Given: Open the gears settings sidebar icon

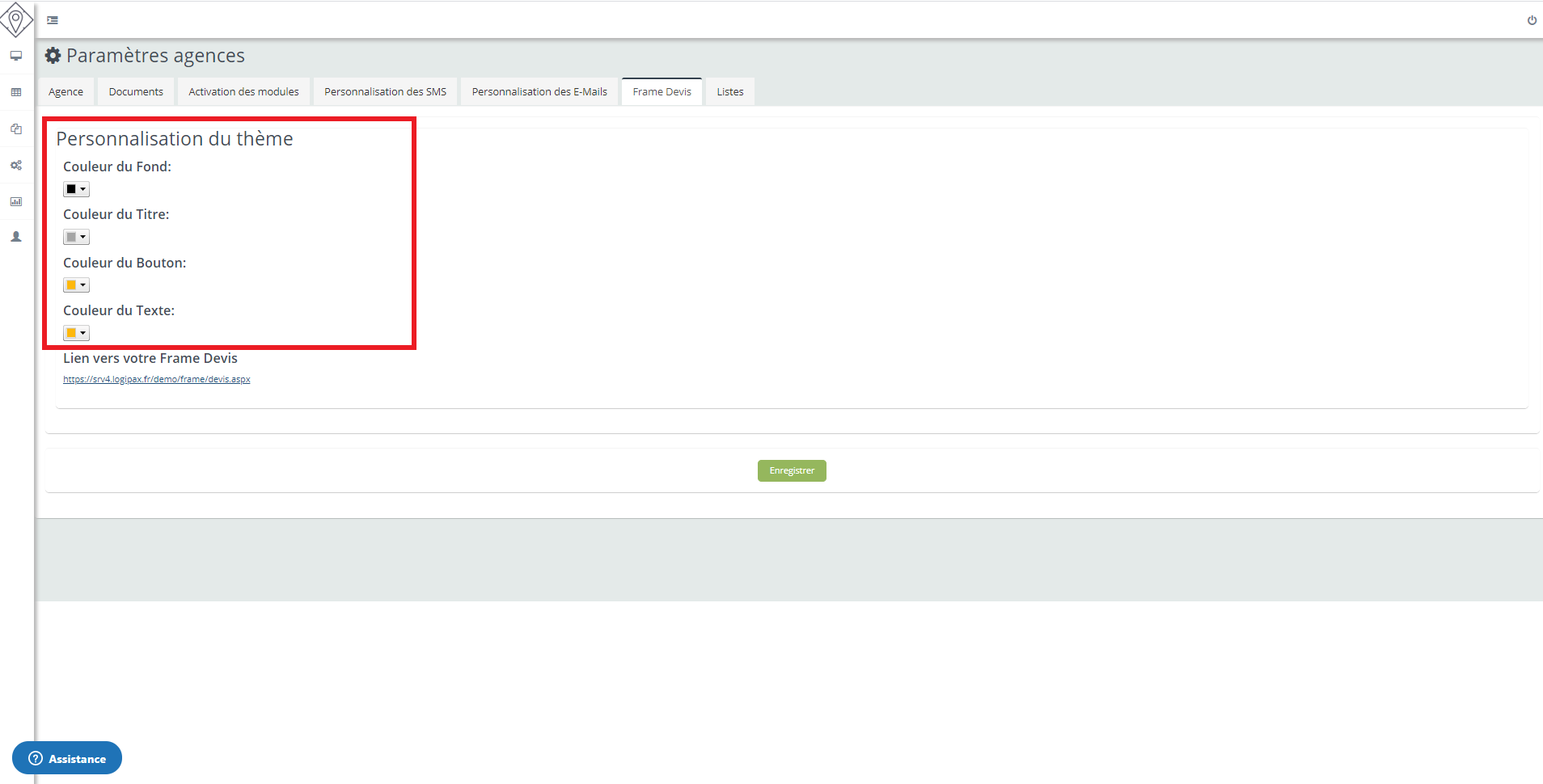Looking at the screenshot, I should tap(16, 165).
